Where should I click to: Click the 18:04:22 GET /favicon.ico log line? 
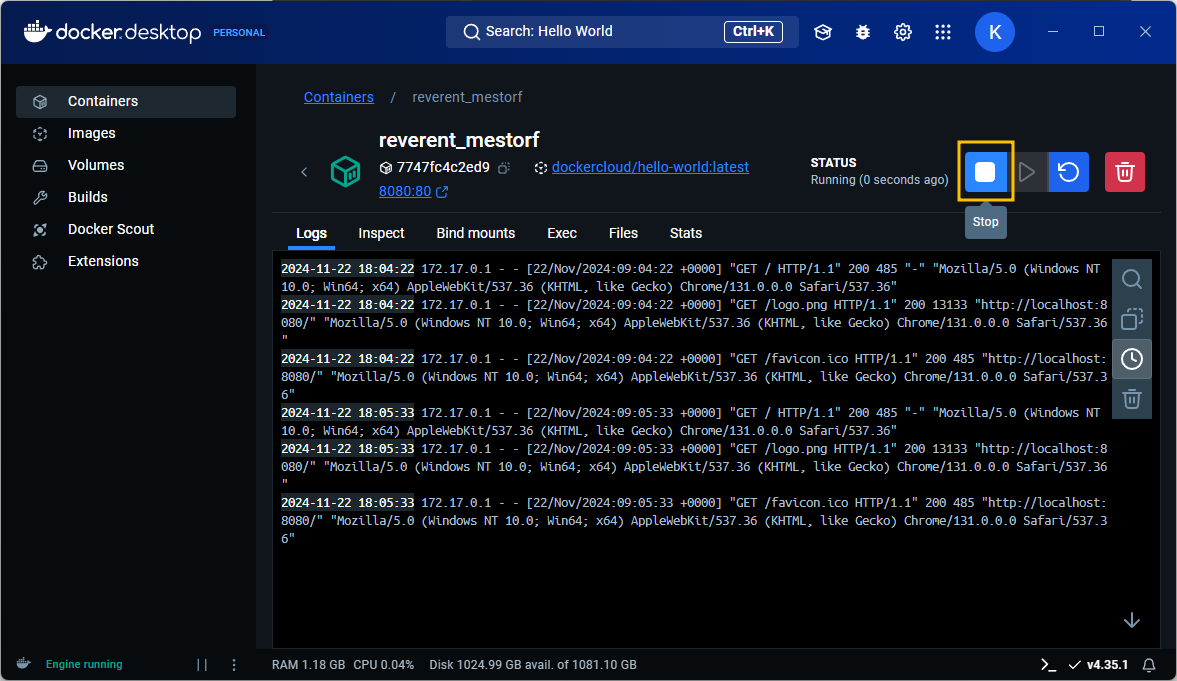click(x=694, y=377)
